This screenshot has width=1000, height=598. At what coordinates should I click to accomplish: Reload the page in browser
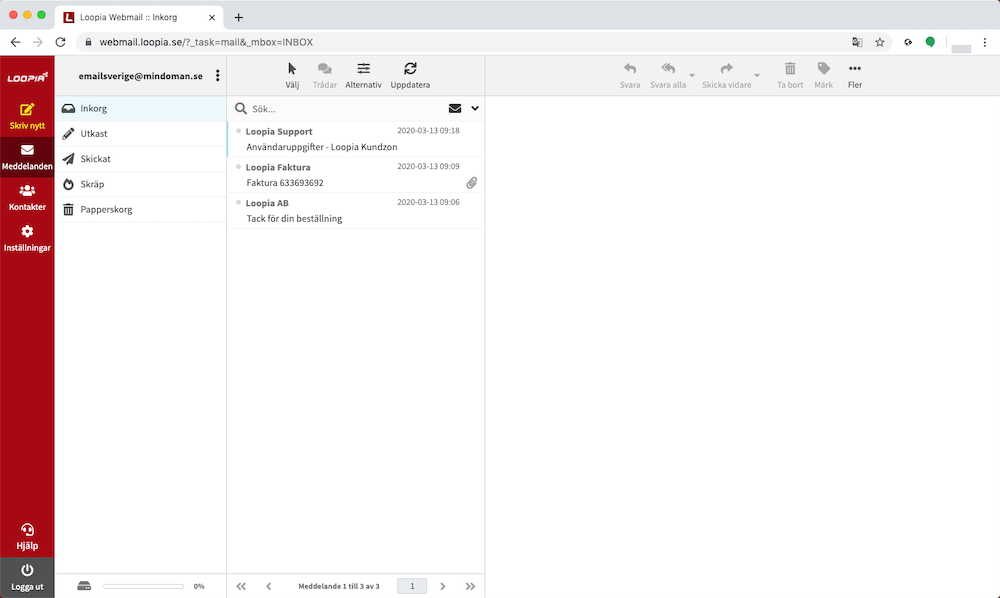[61, 42]
